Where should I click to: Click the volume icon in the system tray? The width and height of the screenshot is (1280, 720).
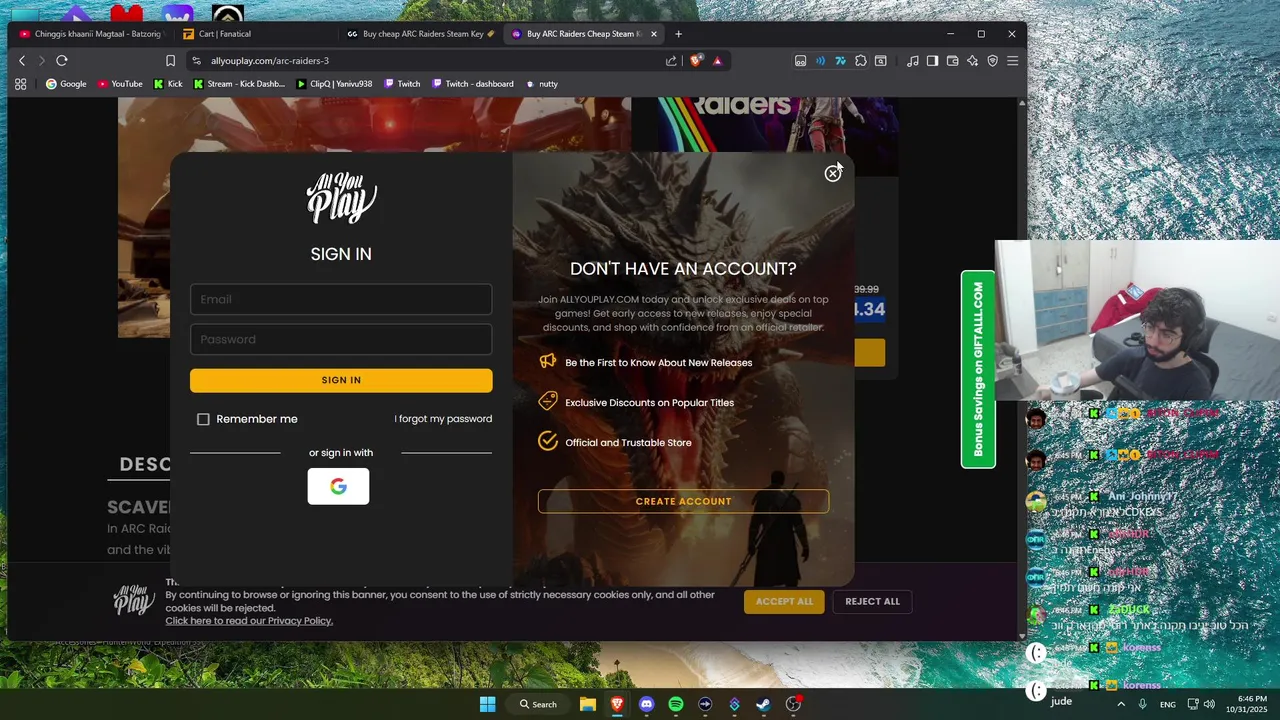(x=1209, y=704)
